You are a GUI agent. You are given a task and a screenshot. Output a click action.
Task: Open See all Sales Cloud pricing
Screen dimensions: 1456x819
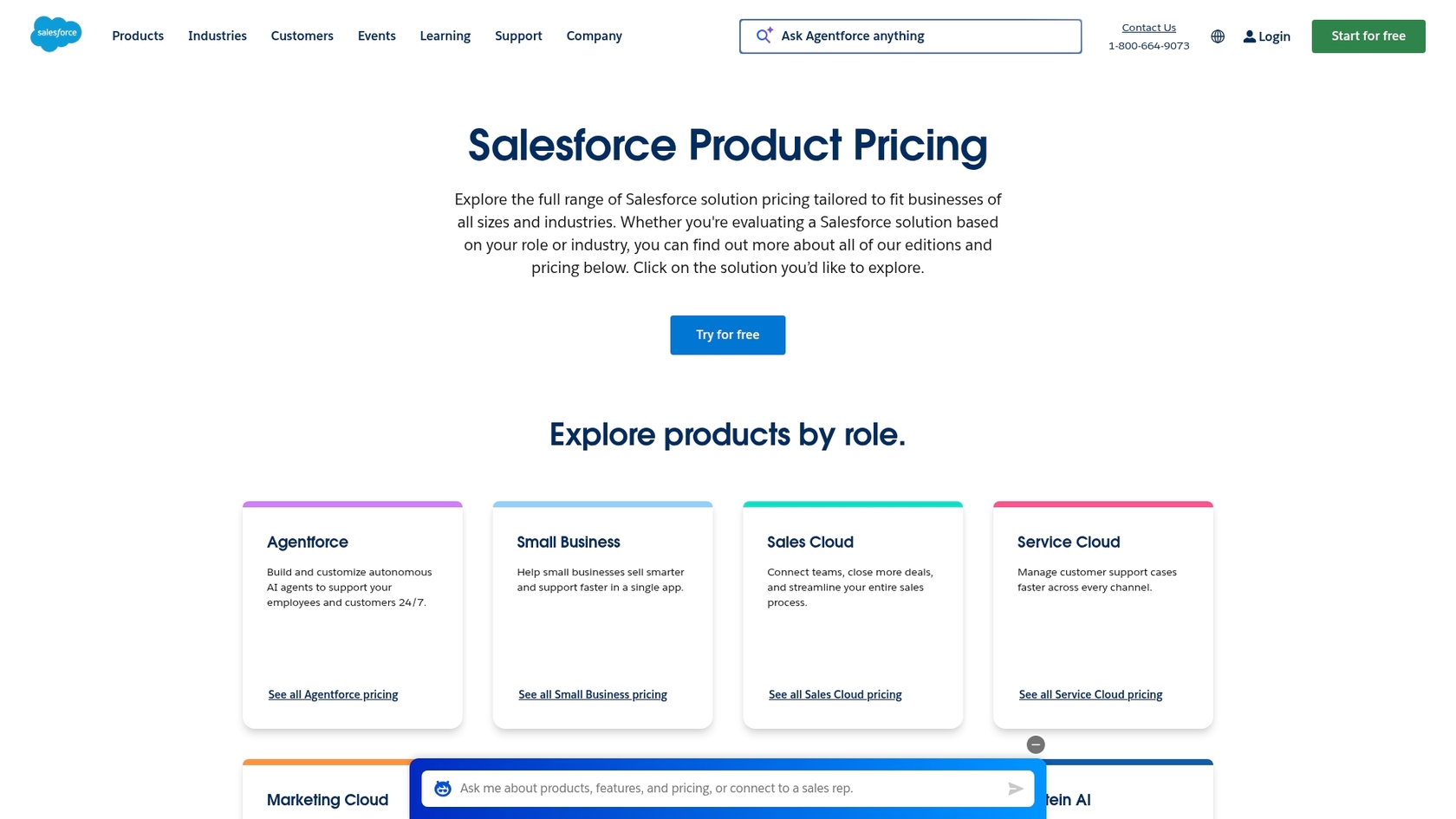point(835,694)
